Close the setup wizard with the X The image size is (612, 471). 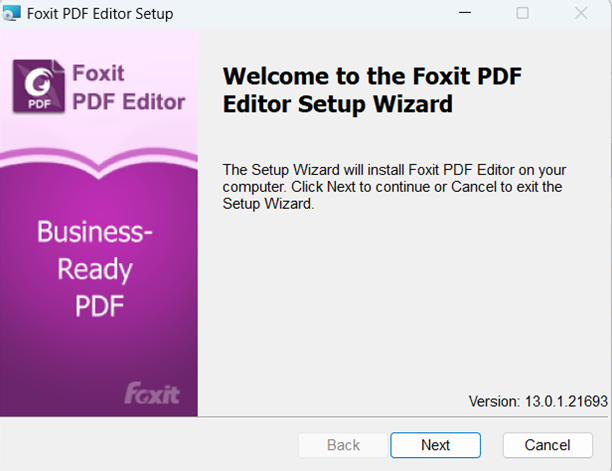point(581,14)
